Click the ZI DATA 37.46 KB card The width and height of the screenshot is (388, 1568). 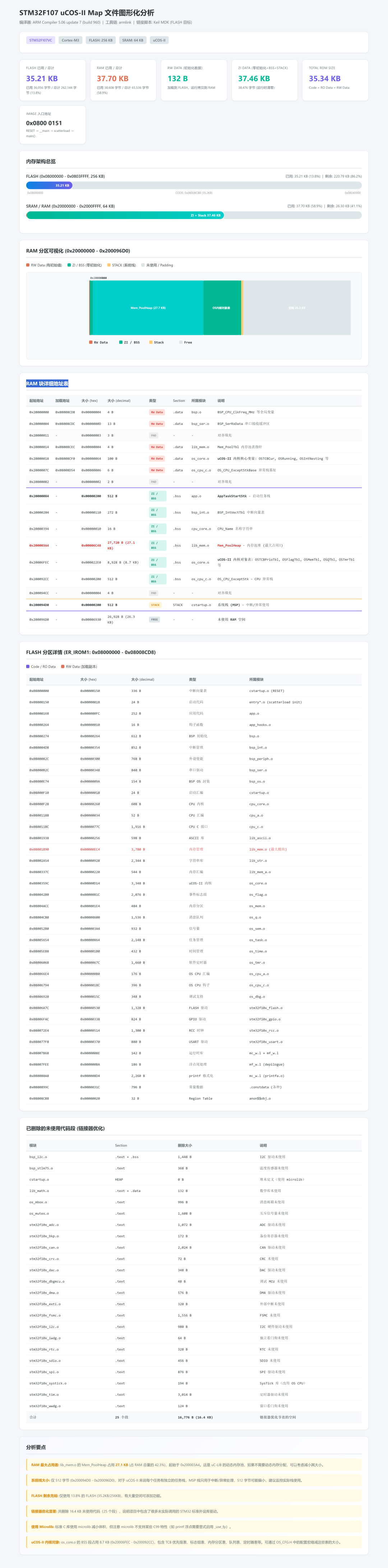click(x=264, y=80)
